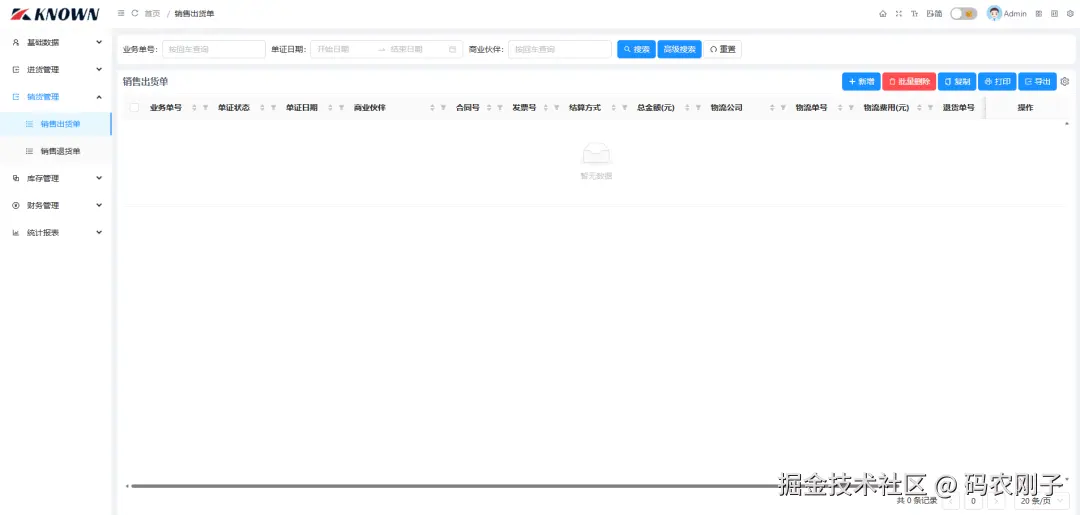
Task: Toggle fullscreen with the expand arrows icon
Action: coord(899,14)
